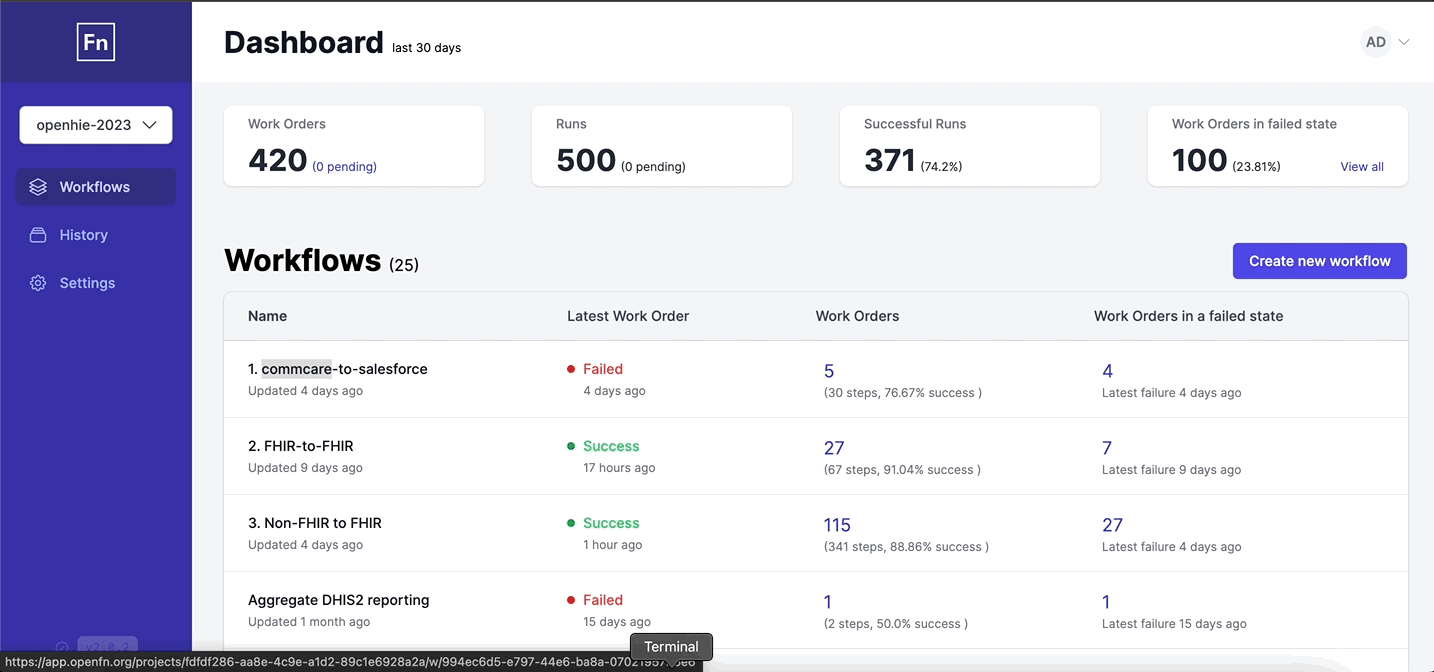
Task: Click the (0 pending) work orders link
Action: tap(344, 167)
